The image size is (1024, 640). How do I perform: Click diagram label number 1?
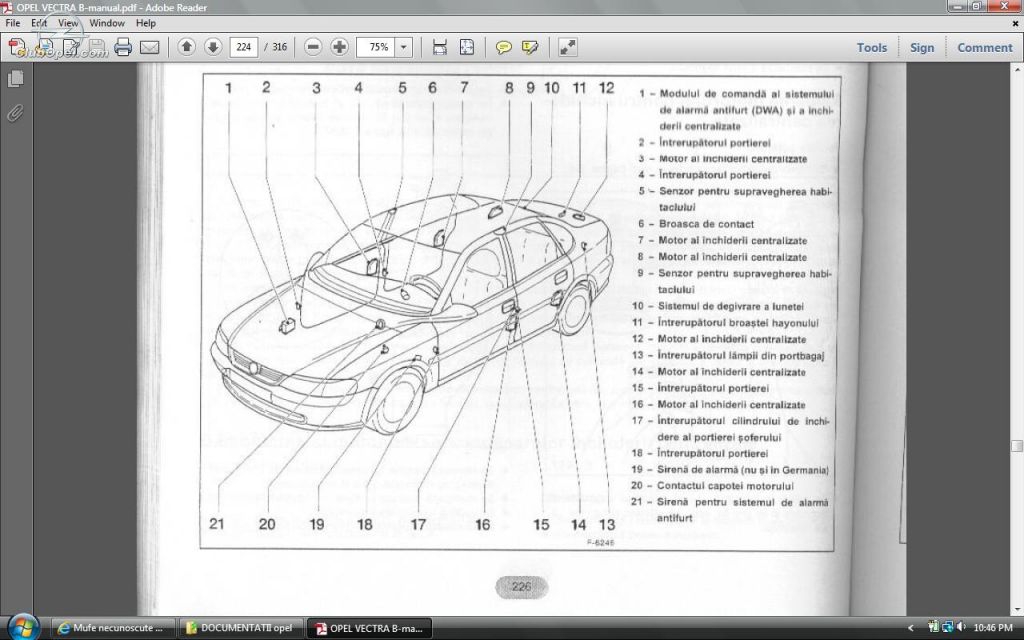click(228, 88)
